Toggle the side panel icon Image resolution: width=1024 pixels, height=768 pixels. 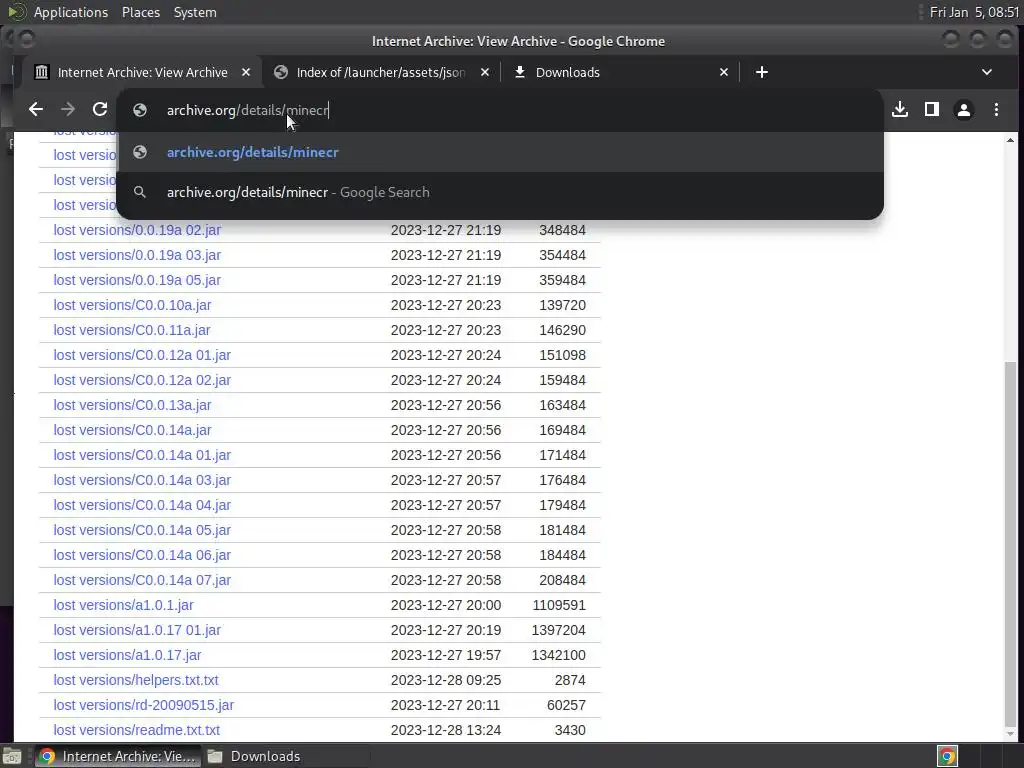(x=932, y=110)
